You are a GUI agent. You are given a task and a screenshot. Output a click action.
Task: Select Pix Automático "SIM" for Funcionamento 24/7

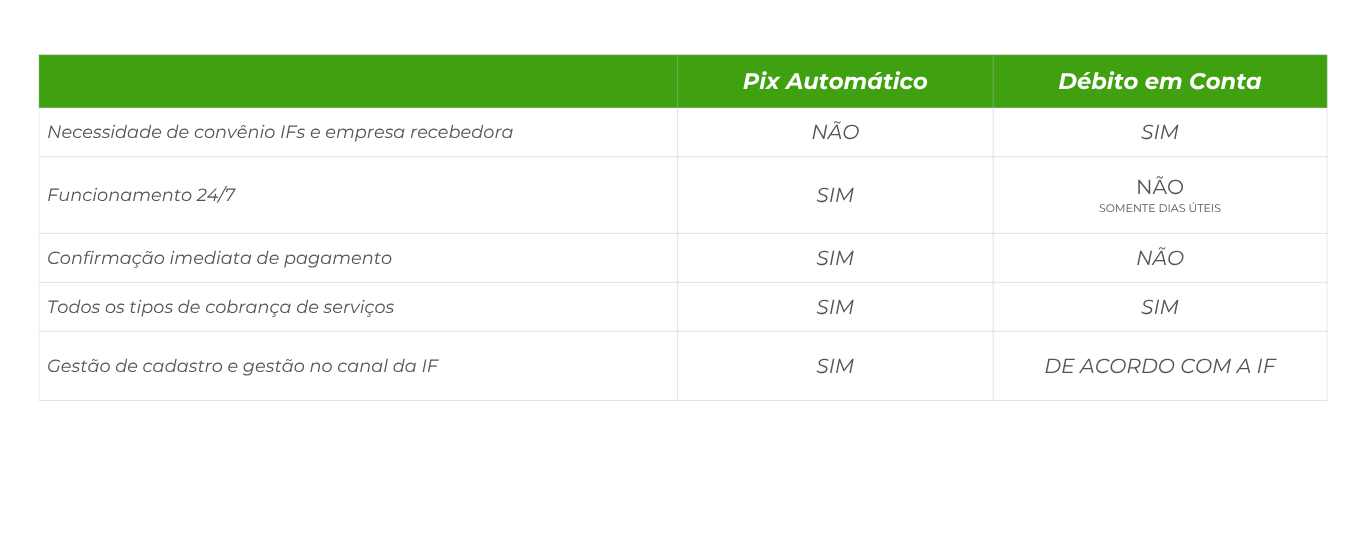pos(835,195)
